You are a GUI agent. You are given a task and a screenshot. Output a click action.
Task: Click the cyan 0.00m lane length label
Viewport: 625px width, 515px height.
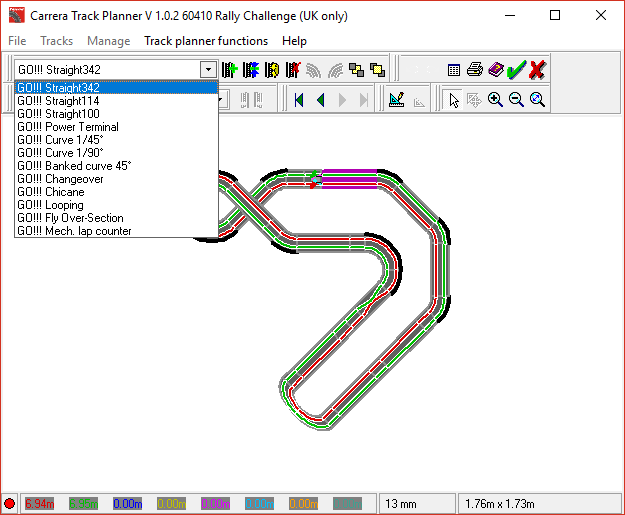[259, 503]
